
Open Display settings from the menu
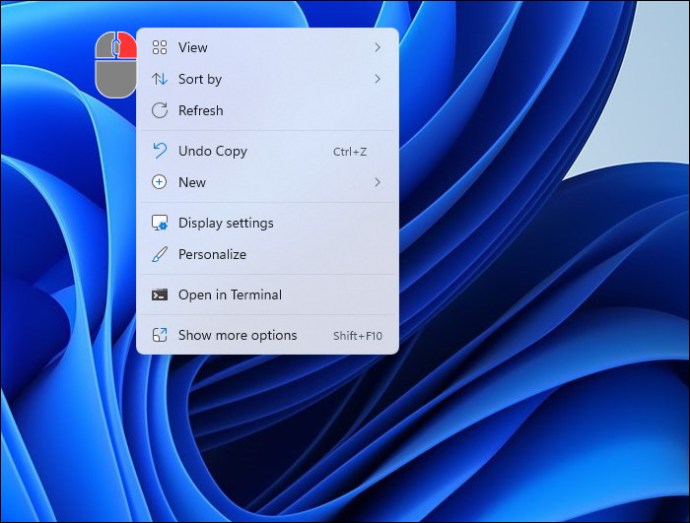267,223
